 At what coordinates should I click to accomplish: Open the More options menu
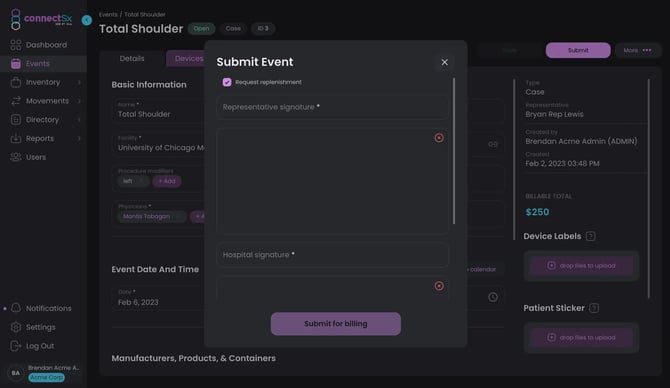[x=637, y=50]
